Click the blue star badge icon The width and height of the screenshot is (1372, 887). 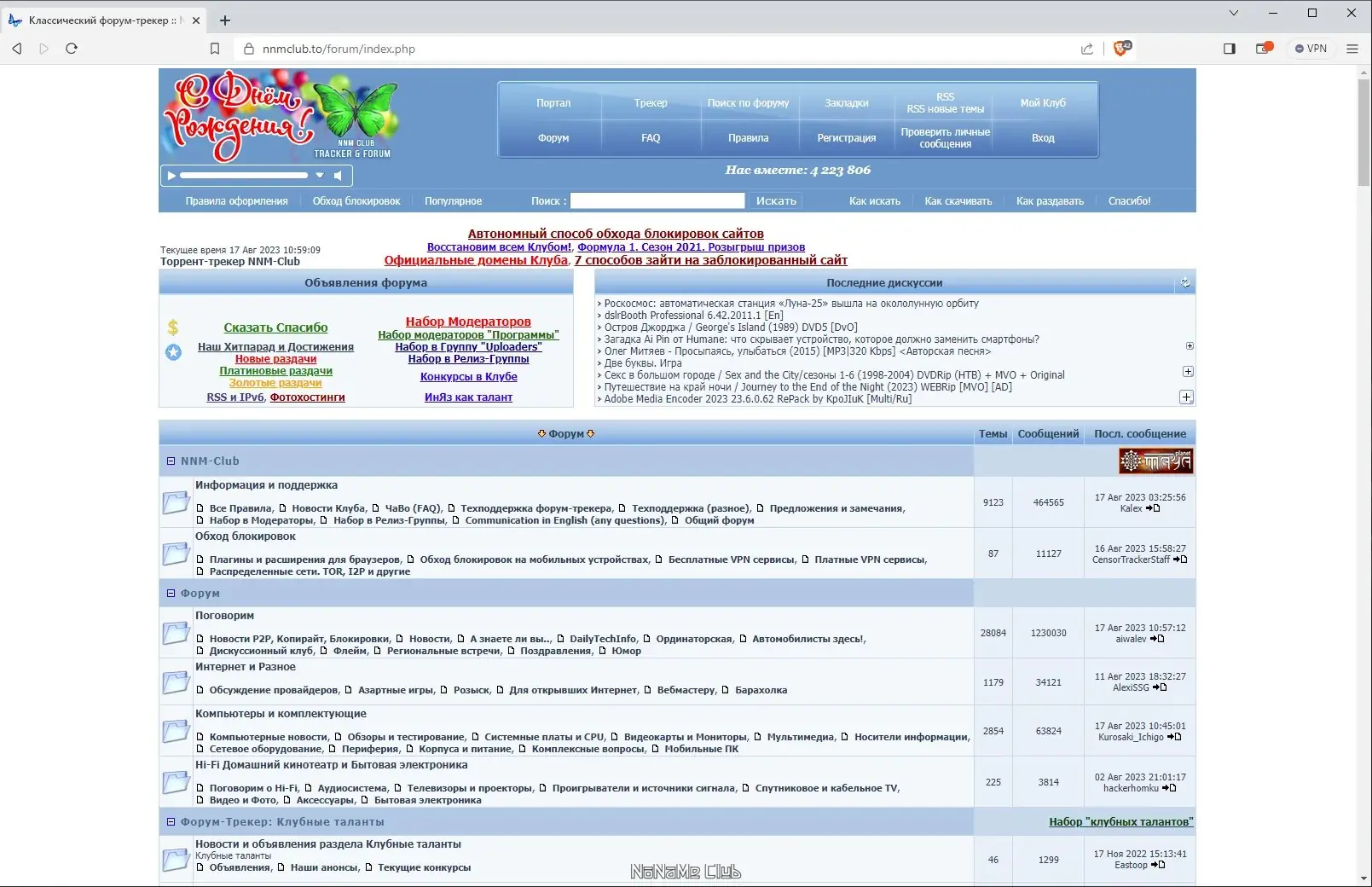[x=173, y=352]
